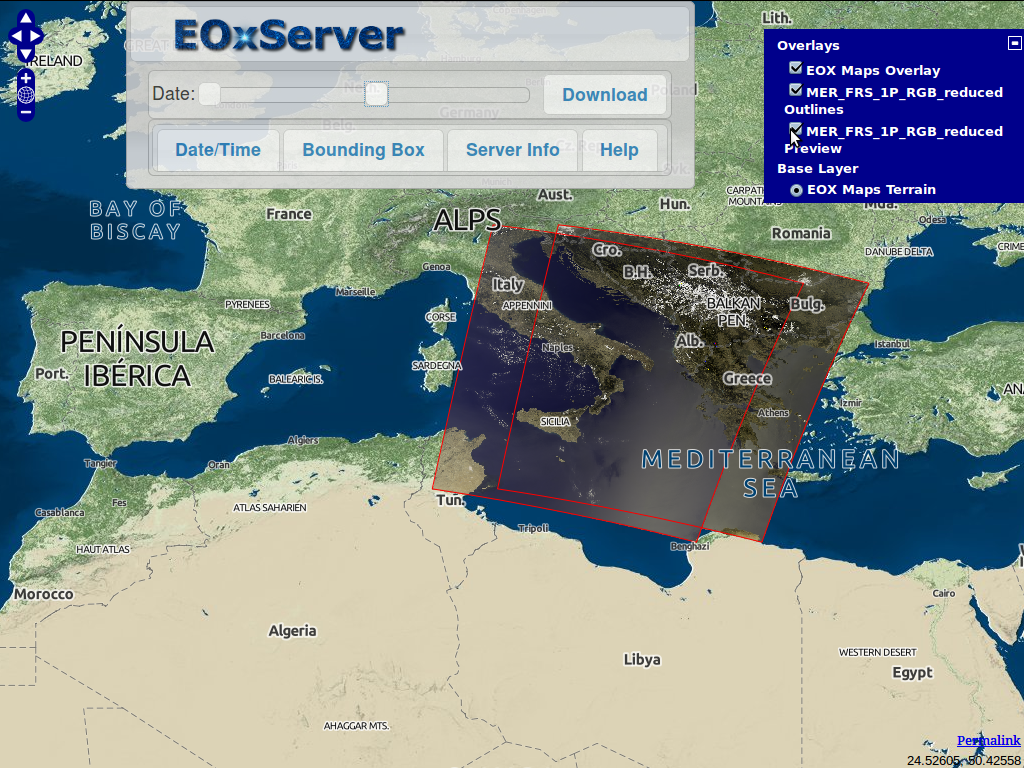This screenshot has width=1024, height=768.
Task: Zoom to world extent globe icon
Action: pos(25,95)
